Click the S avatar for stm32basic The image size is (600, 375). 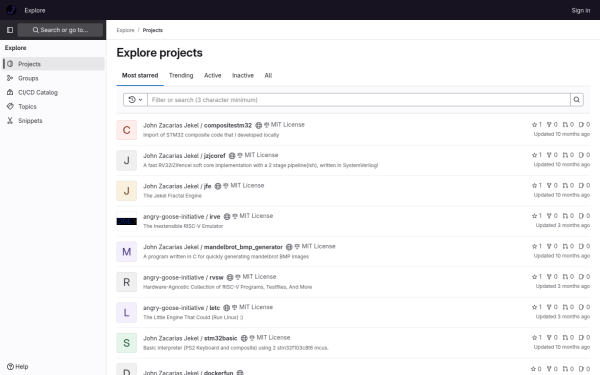click(x=127, y=343)
